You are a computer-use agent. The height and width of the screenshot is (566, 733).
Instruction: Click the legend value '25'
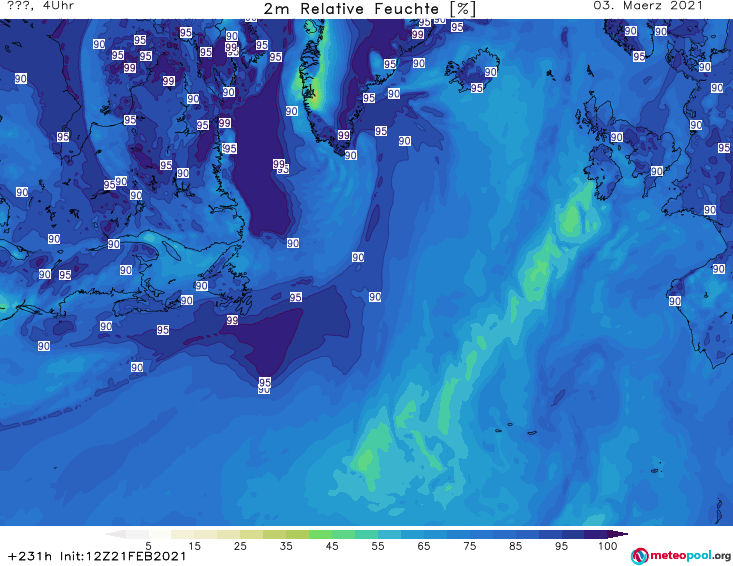tap(240, 546)
